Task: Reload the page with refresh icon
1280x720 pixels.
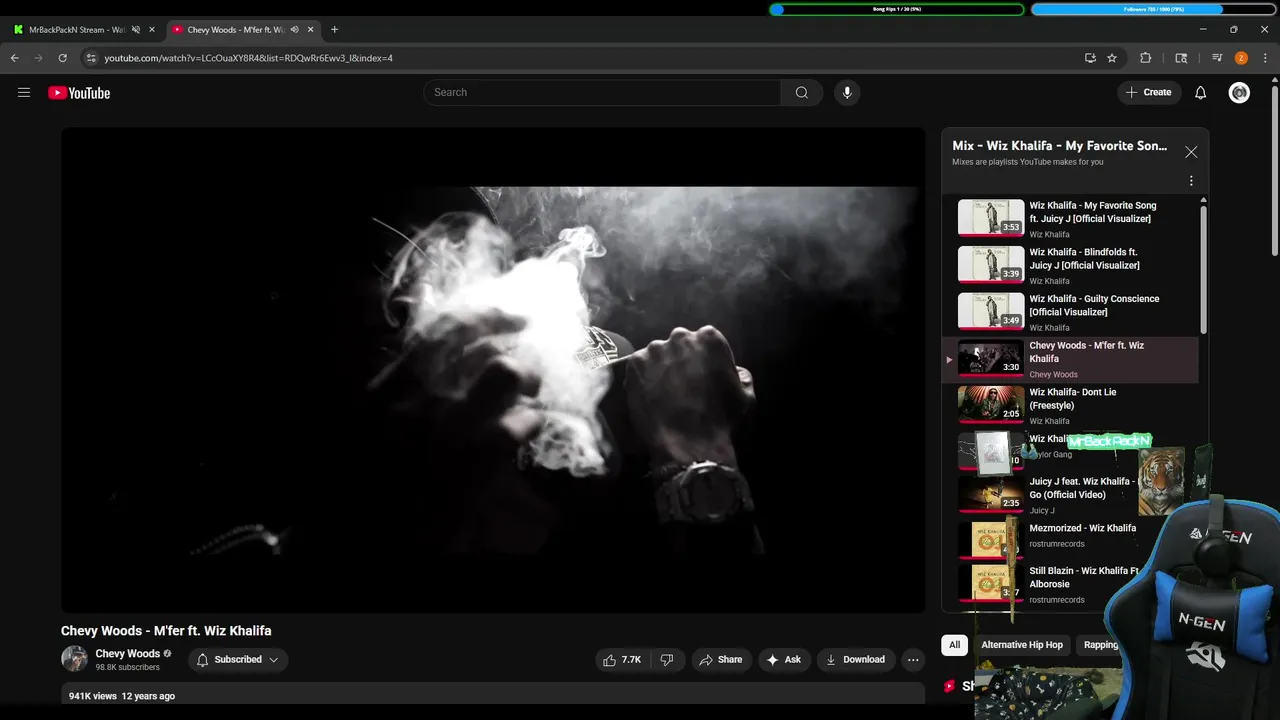Action: [62, 58]
